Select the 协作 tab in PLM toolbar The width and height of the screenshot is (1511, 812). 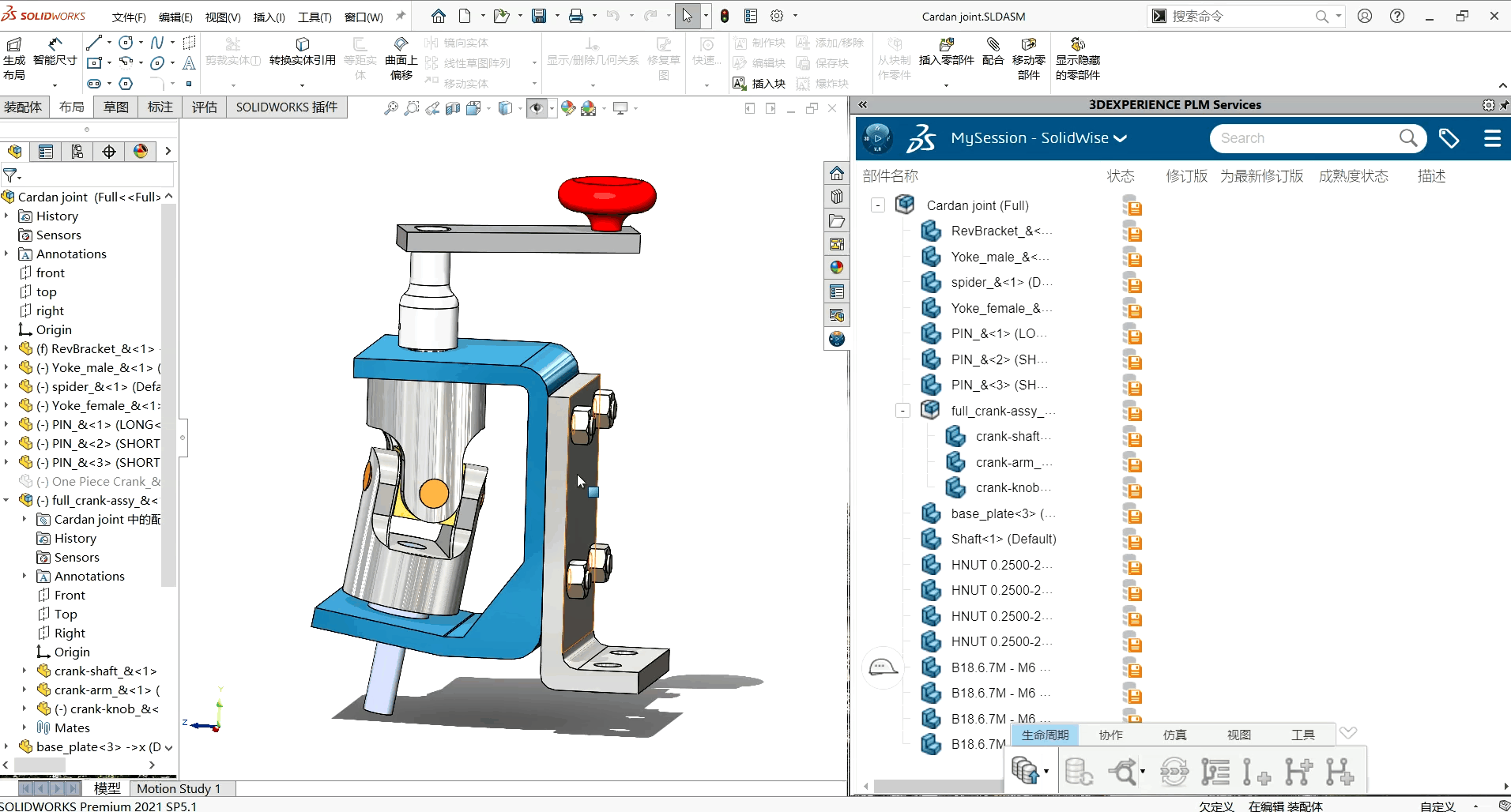pyautogui.click(x=1110, y=735)
